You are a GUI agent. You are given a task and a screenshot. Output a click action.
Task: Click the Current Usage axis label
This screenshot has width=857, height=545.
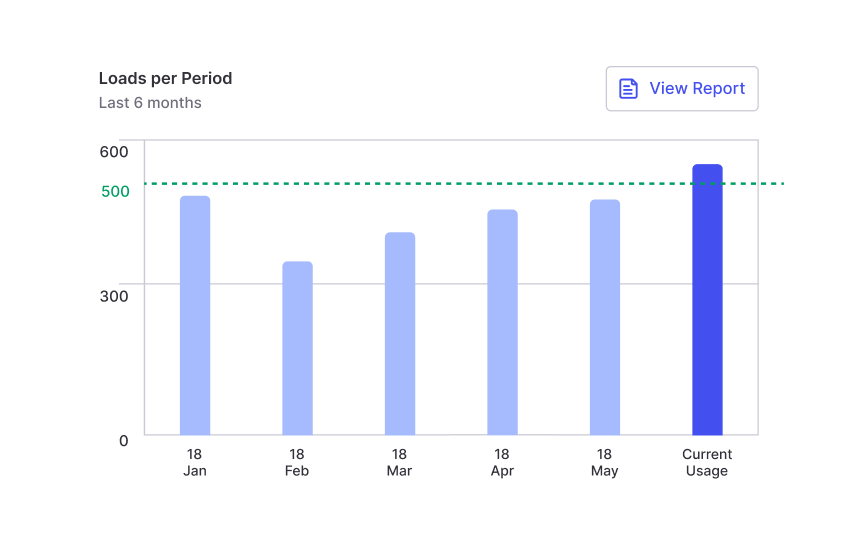pos(707,462)
